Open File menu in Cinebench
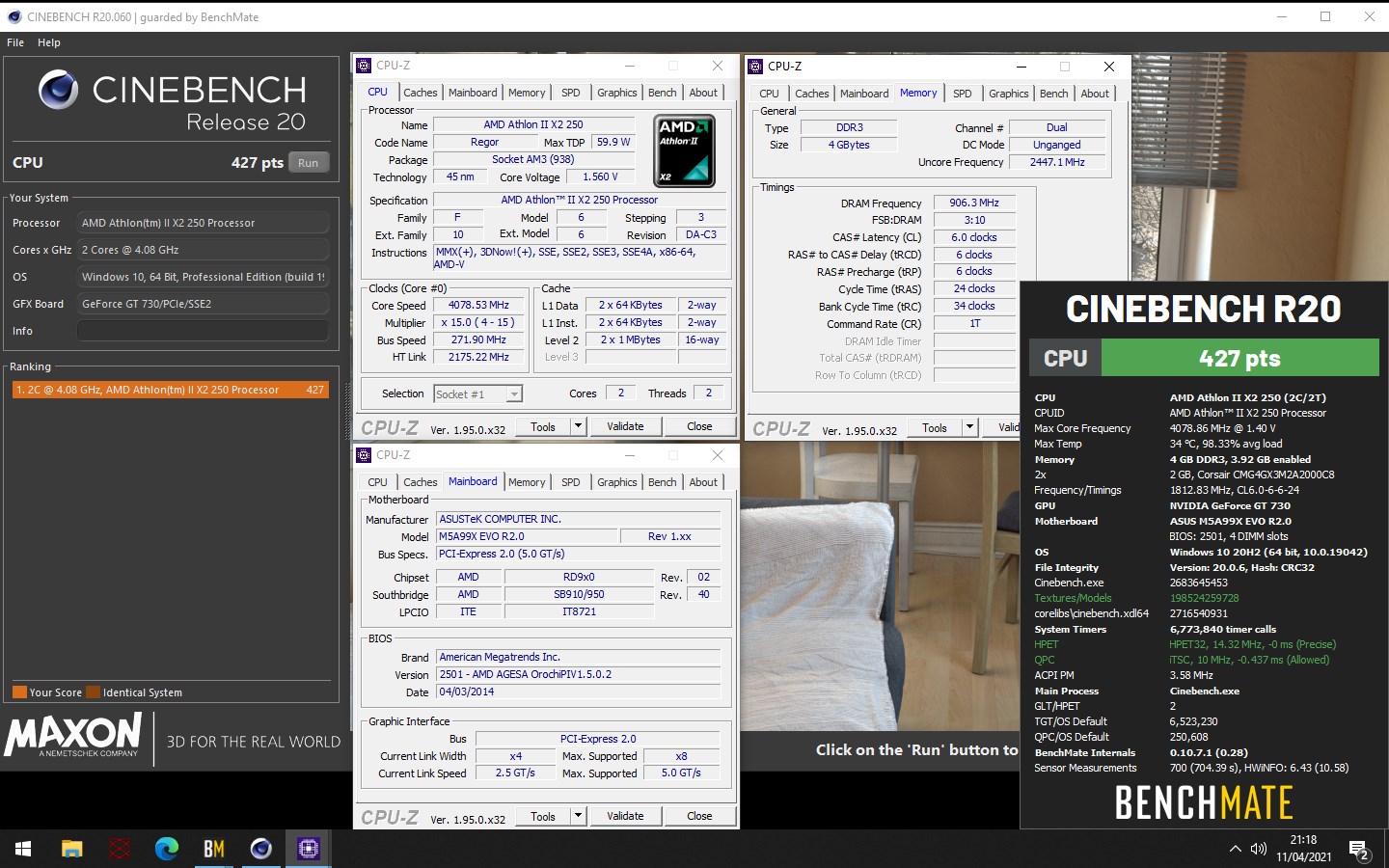 15,42
